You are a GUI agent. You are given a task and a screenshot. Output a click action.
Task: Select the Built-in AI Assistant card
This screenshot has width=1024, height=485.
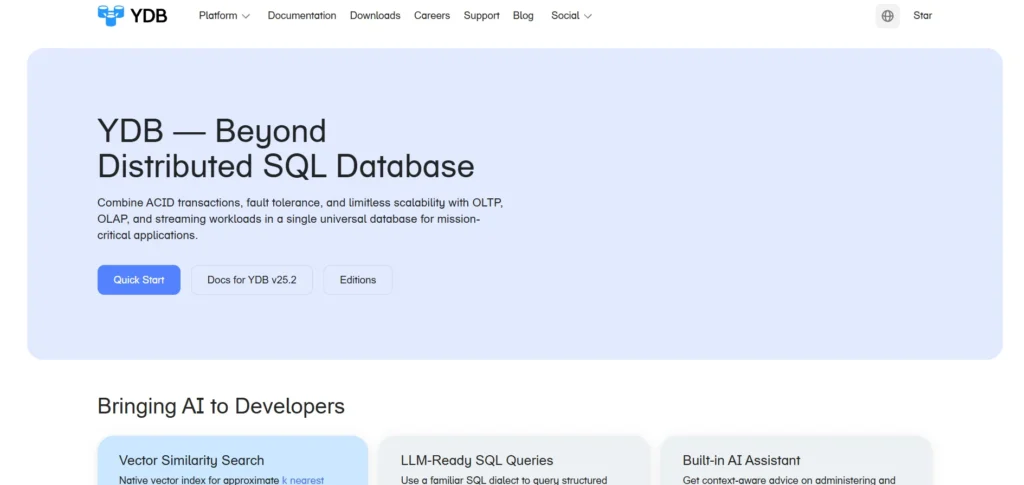796,460
